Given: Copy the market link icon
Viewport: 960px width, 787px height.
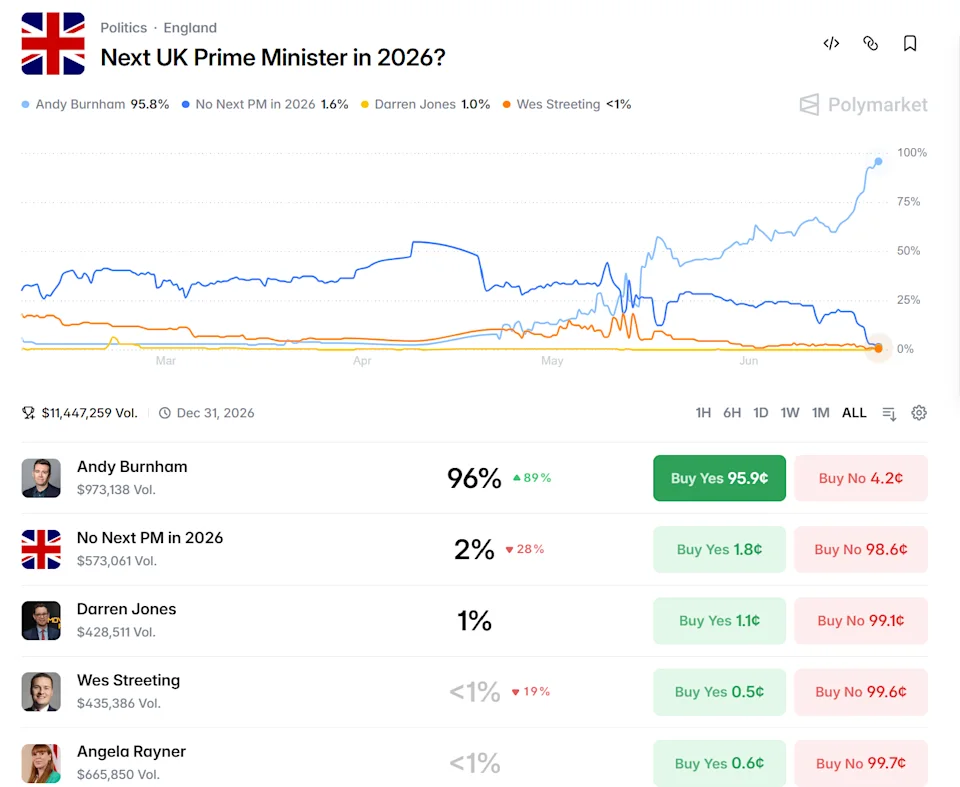Looking at the screenshot, I should pos(870,43).
